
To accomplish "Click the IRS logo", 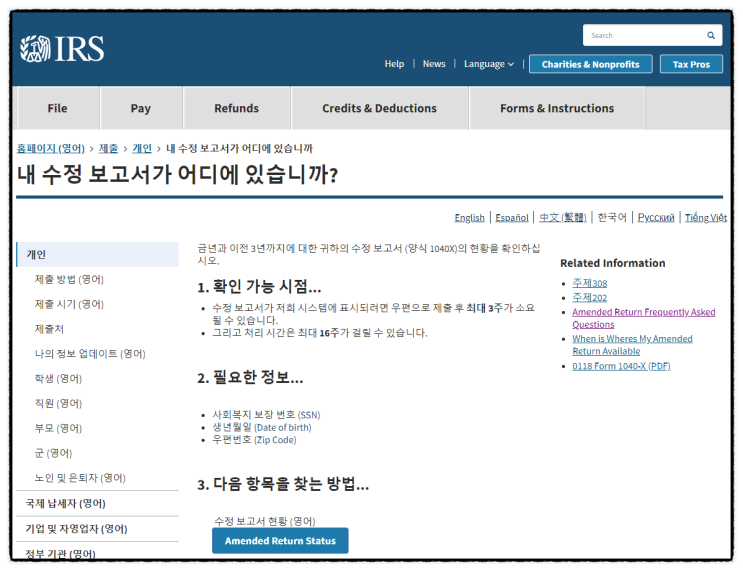I will pos(62,49).
